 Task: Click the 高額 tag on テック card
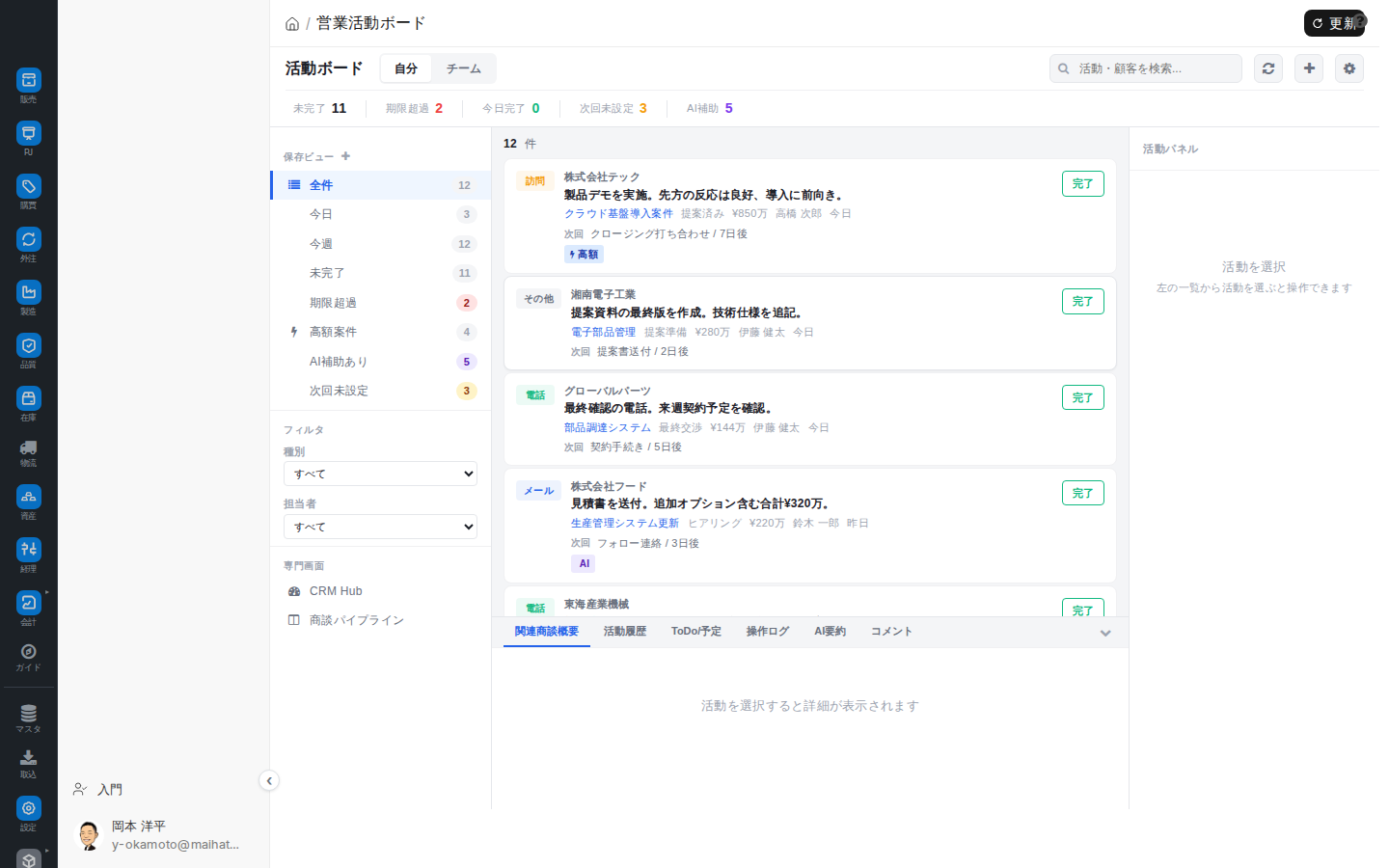(584, 255)
